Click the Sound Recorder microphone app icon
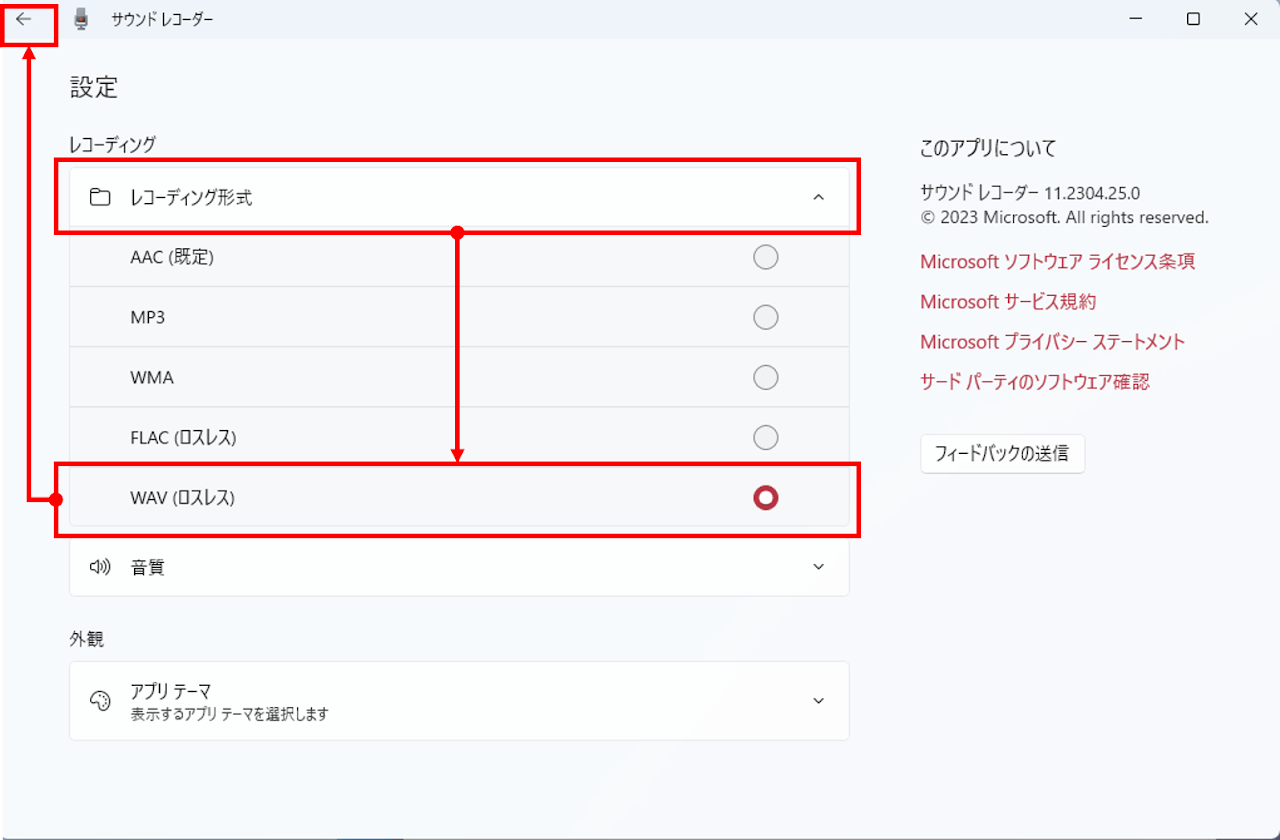The width and height of the screenshot is (1280, 840). tap(81, 19)
